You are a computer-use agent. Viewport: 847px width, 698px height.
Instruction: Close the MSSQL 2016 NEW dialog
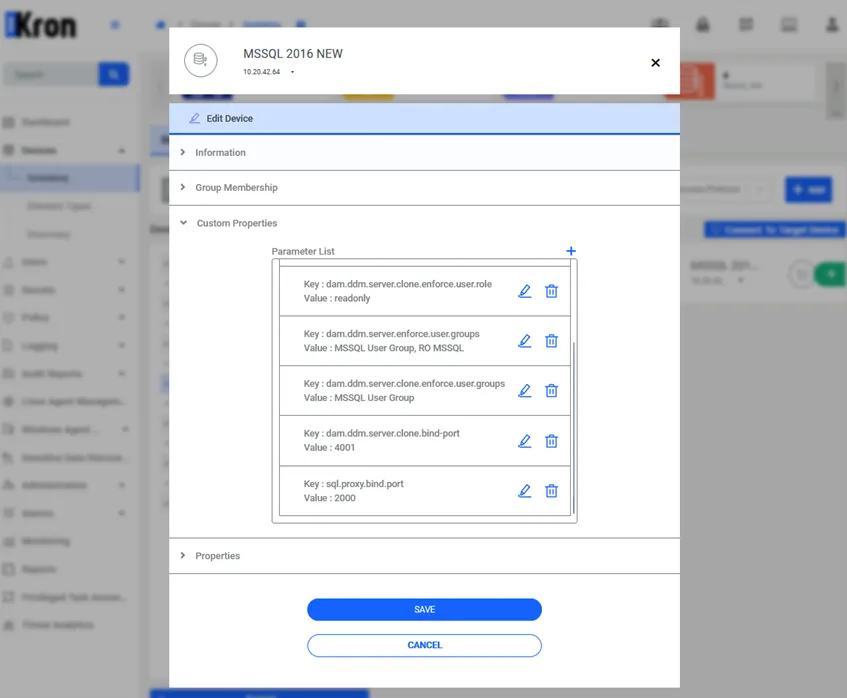pos(655,63)
